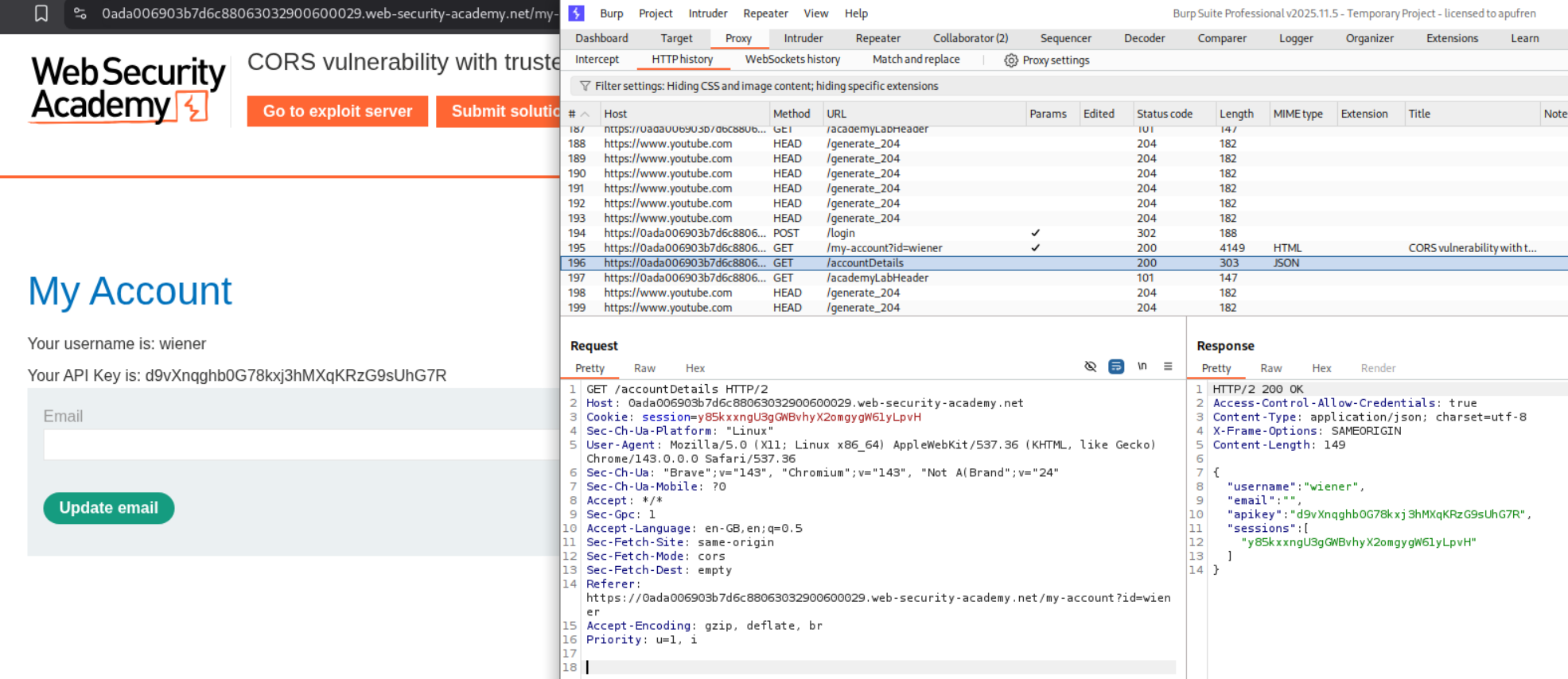This screenshot has height=679, width=1568.
Task: Switch to the Raw response tab
Action: tap(1270, 368)
